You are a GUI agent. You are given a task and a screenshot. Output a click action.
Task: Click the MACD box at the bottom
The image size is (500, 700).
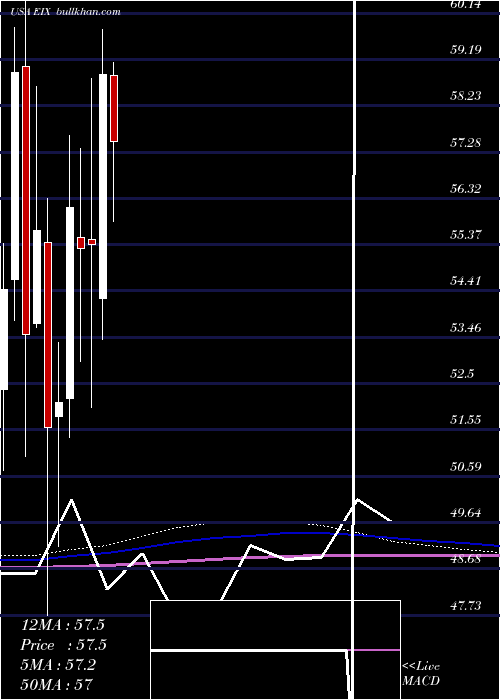point(275,650)
